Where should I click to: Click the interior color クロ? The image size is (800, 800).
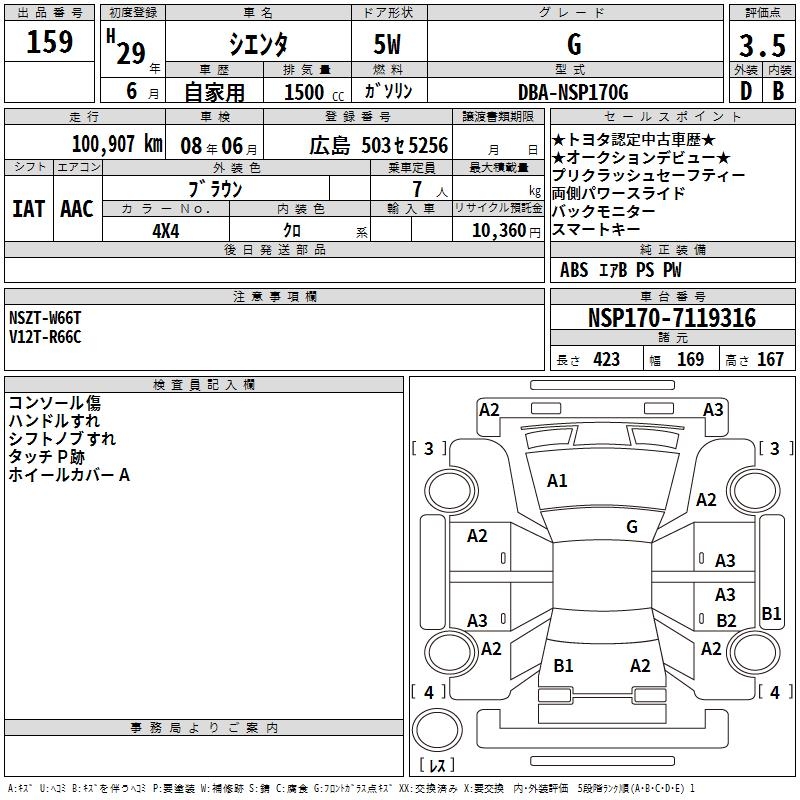(x=292, y=231)
